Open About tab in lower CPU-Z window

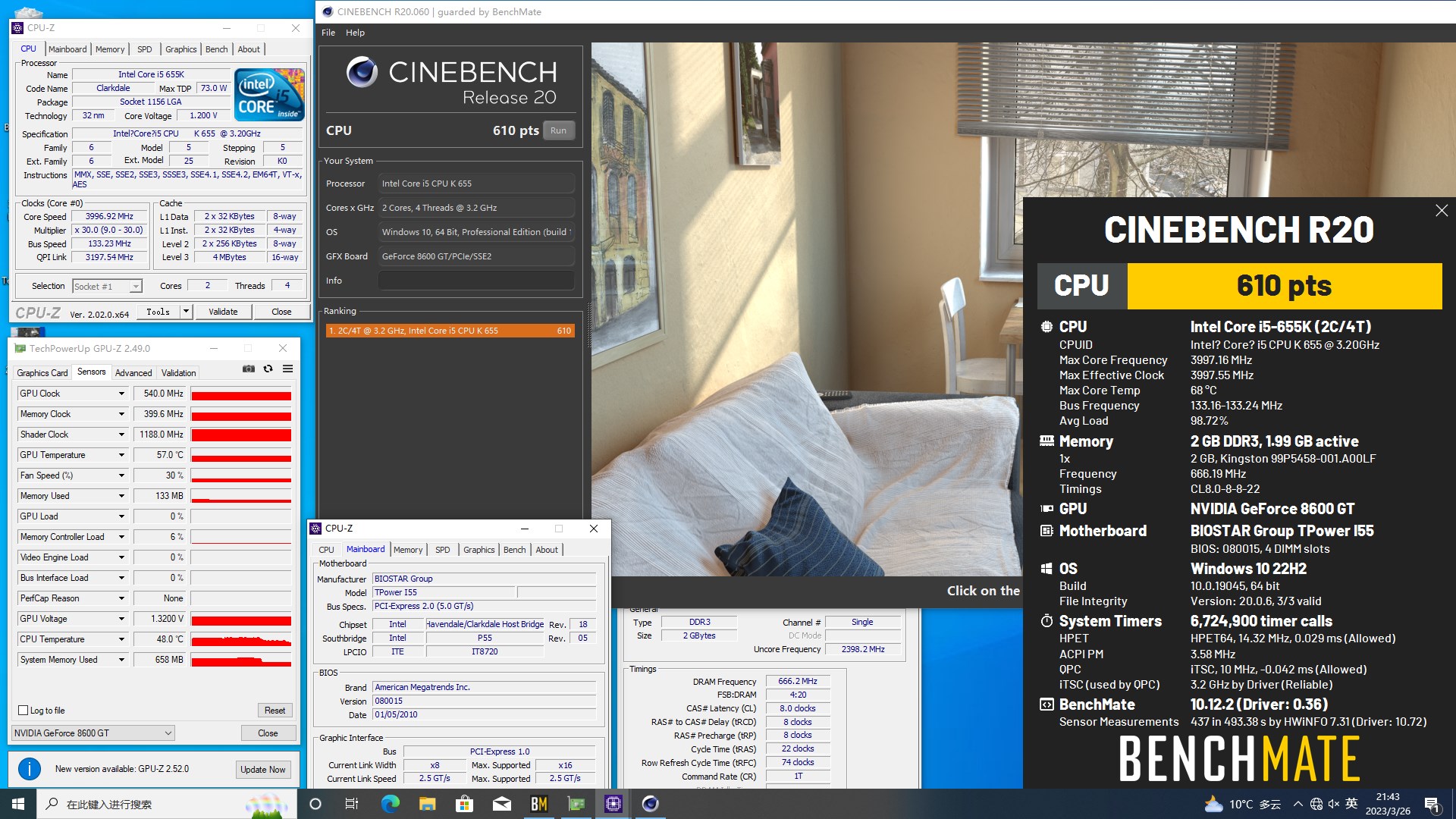[547, 550]
